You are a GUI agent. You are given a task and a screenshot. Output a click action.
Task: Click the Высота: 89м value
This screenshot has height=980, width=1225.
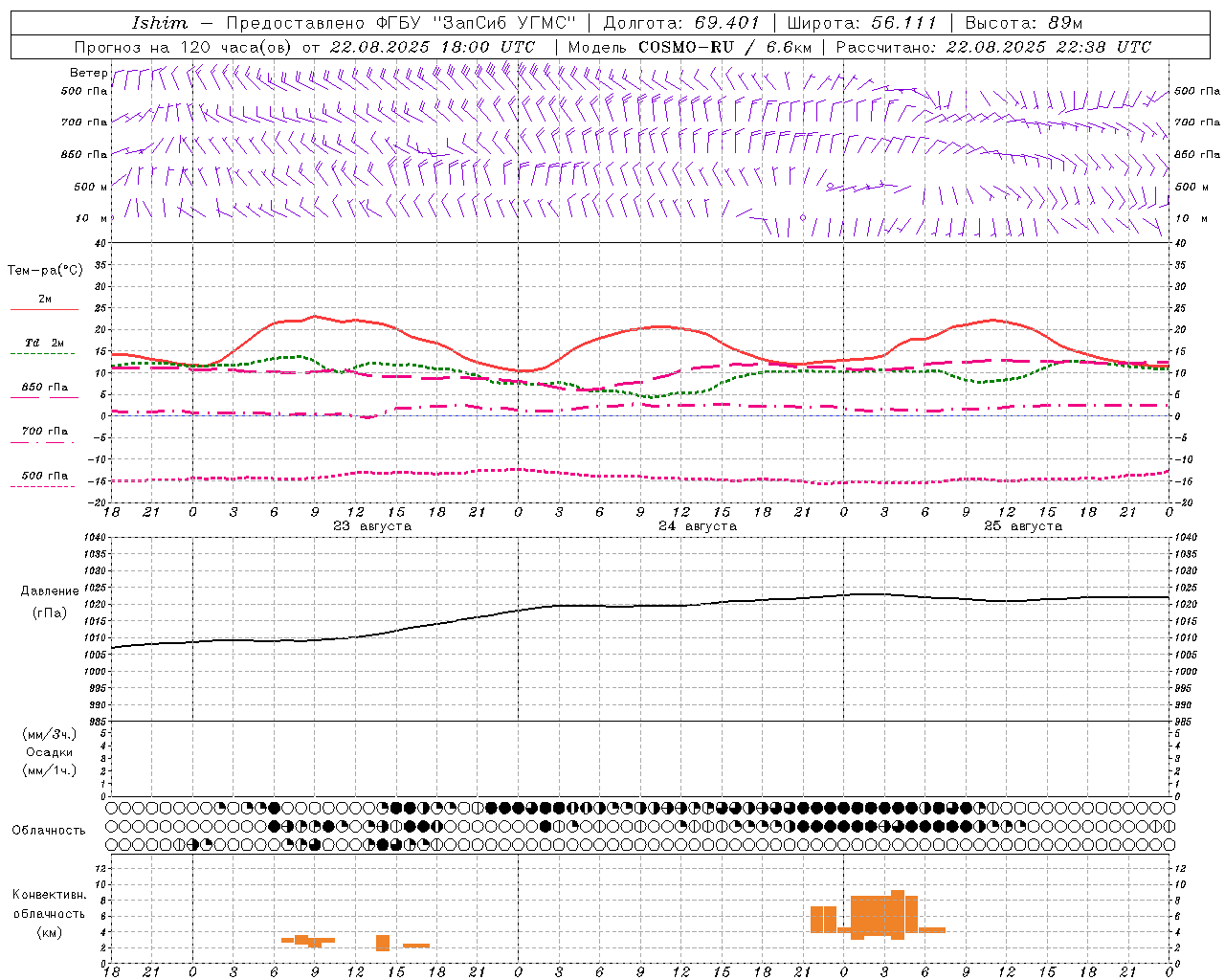click(1023, 22)
